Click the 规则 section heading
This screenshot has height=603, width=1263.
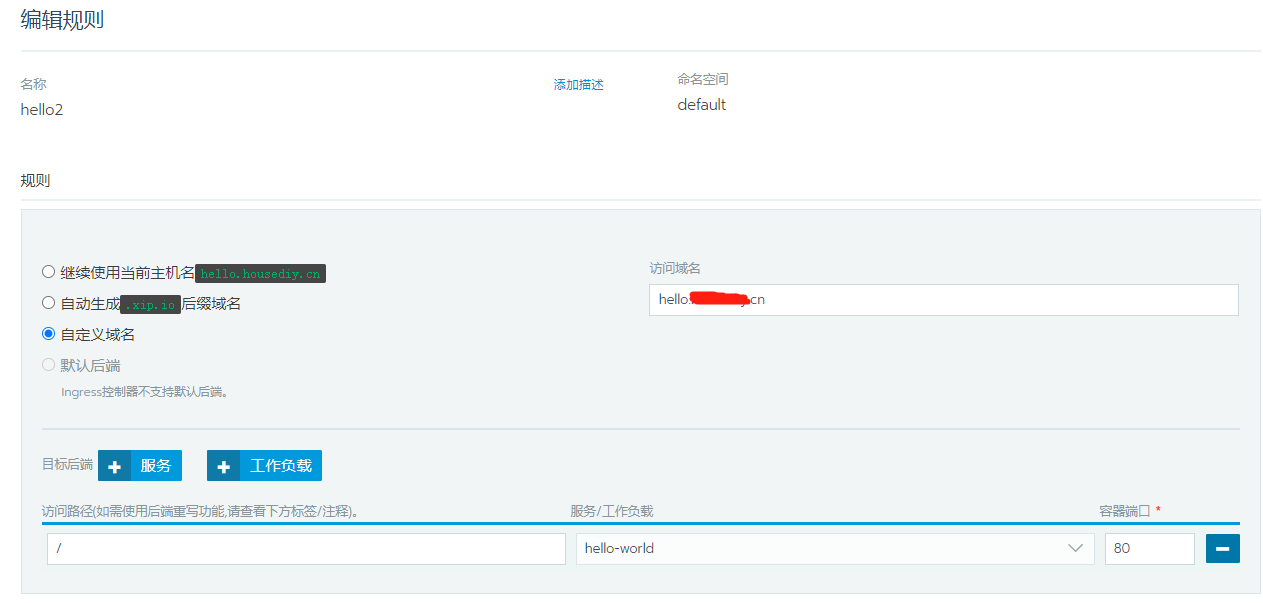click(35, 181)
